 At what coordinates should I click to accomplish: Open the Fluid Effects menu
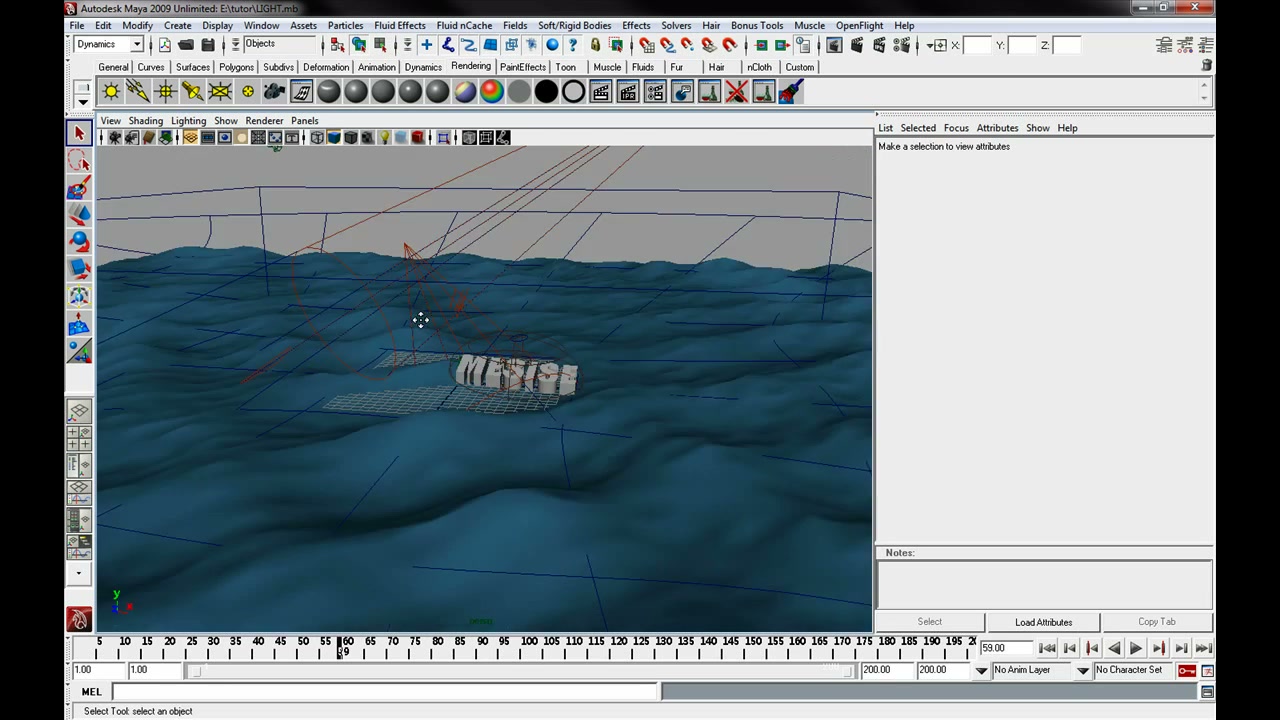(399, 25)
